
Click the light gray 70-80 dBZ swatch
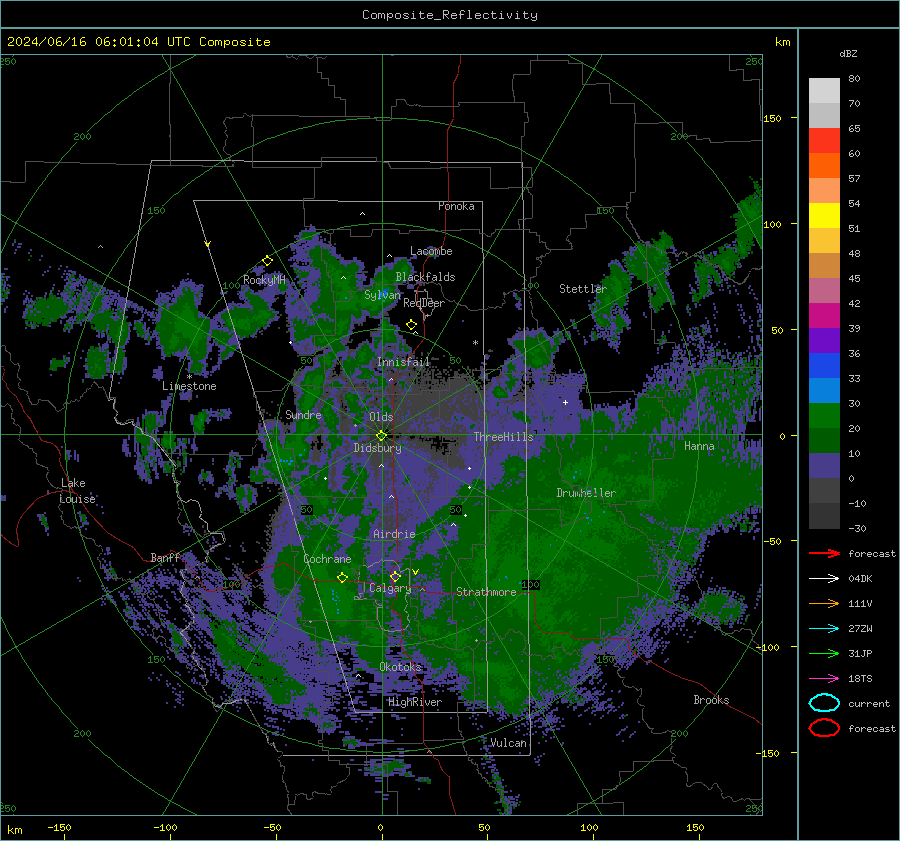pos(824,91)
